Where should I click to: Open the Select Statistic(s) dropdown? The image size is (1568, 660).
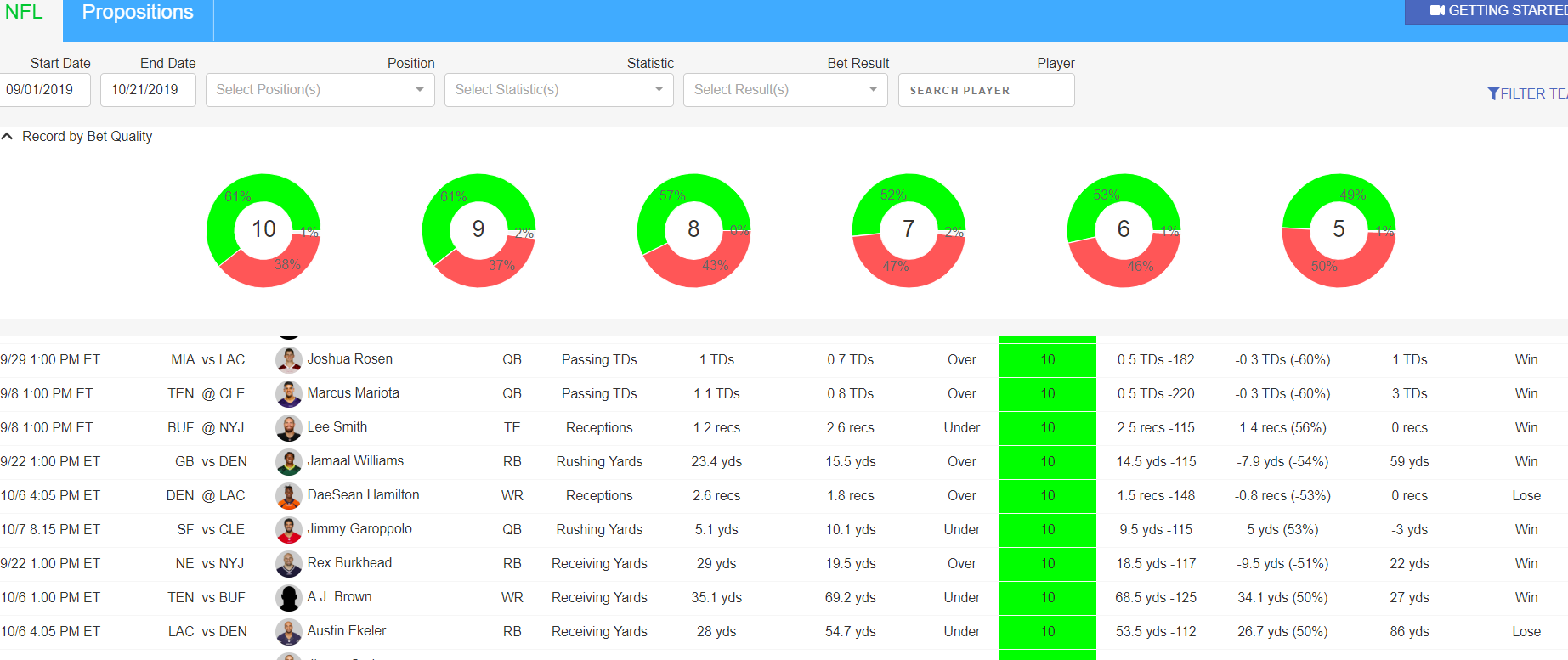(x=558, y=90)
